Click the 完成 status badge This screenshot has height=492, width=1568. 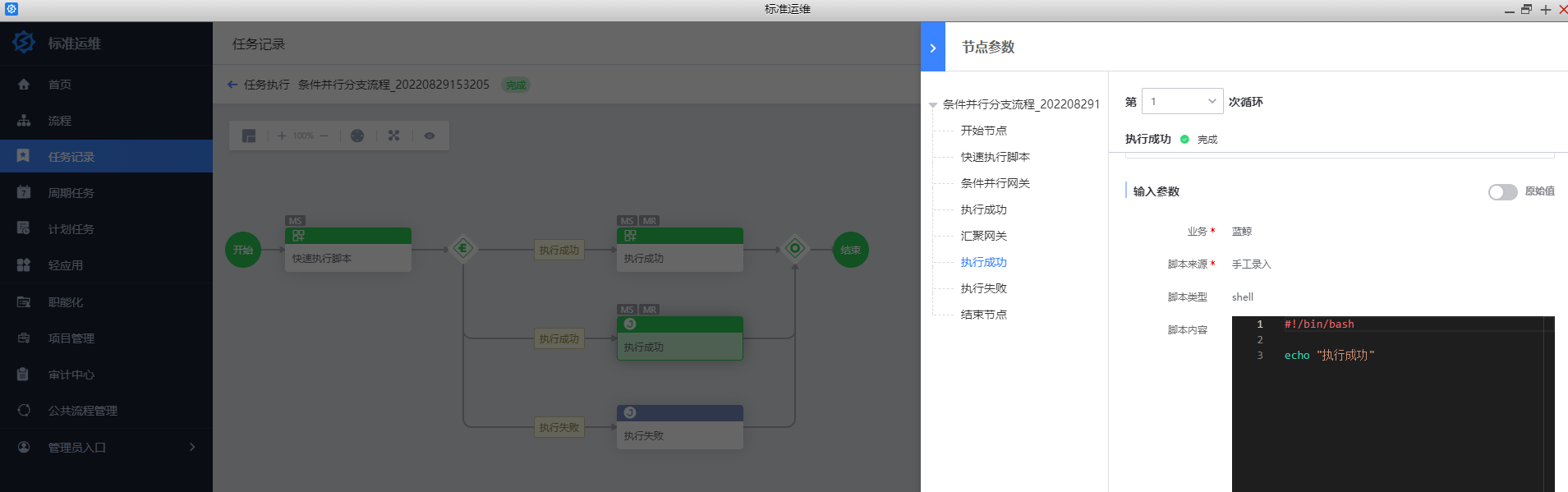pyautogui.click(x=516, y=85)
